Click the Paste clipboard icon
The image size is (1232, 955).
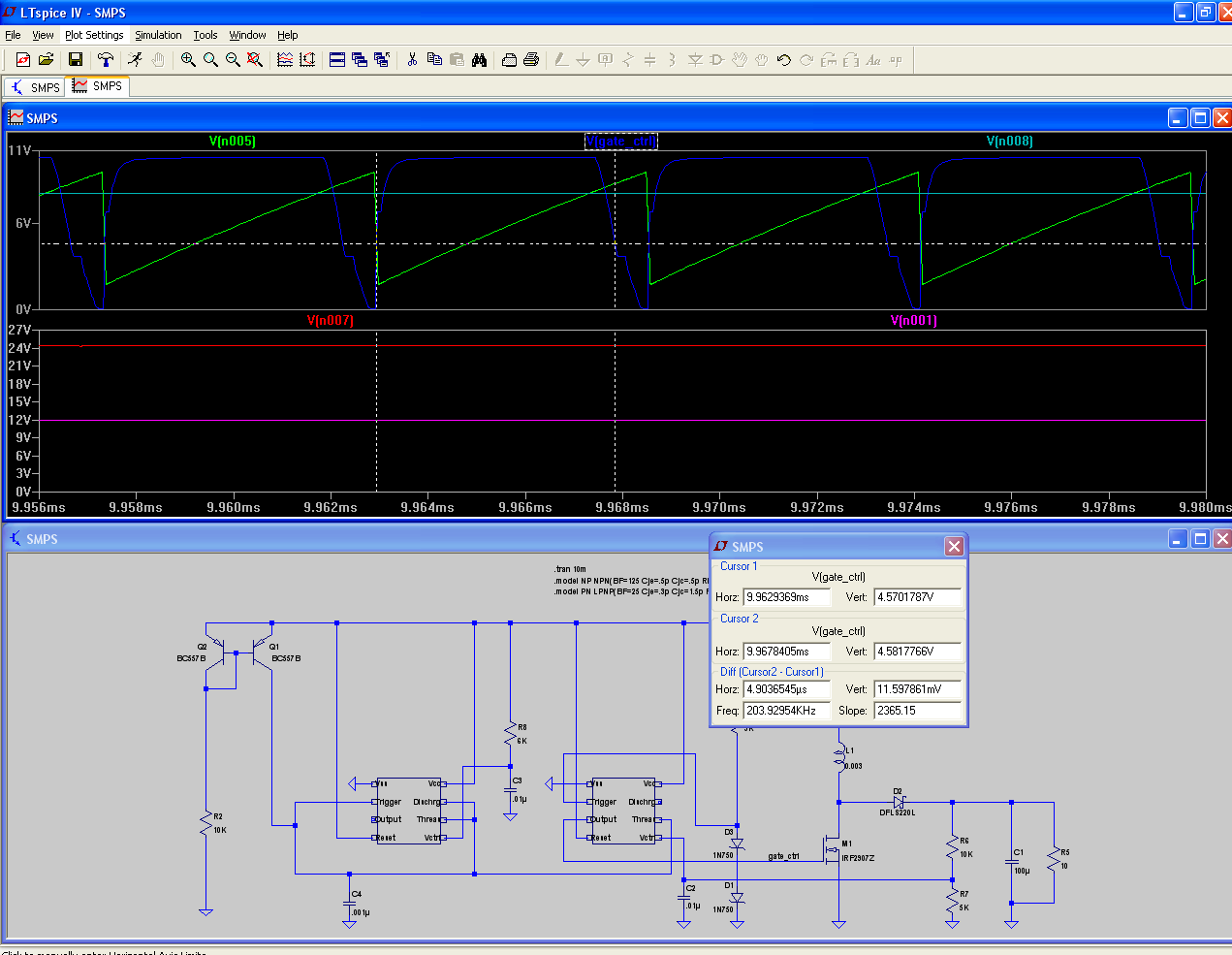[x=457, y=60]
